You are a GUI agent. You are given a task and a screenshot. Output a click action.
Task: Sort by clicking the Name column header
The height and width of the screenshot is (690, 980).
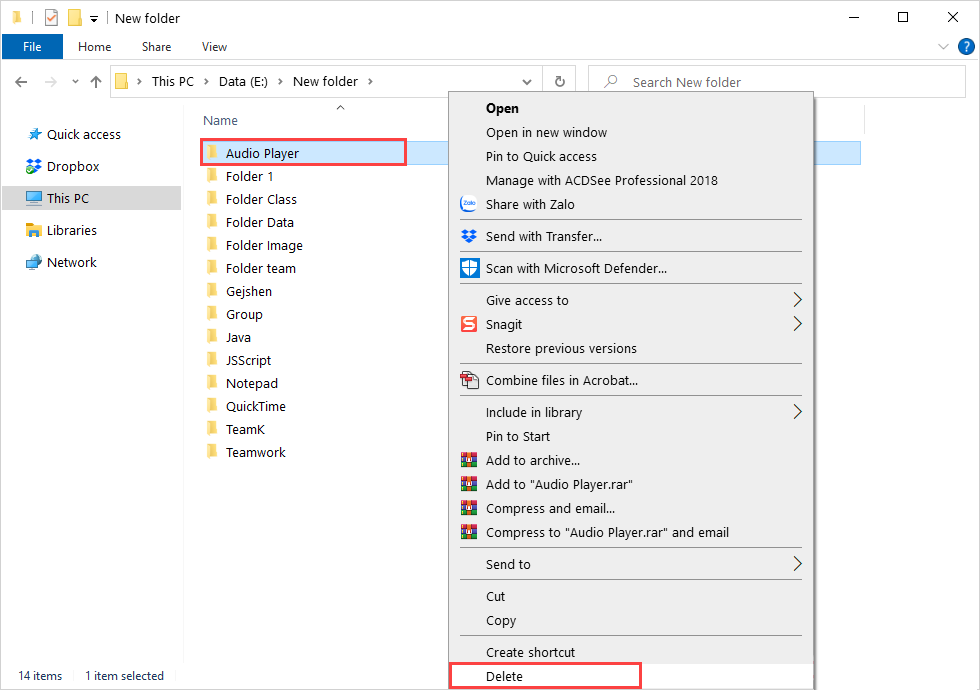point(221,120)
